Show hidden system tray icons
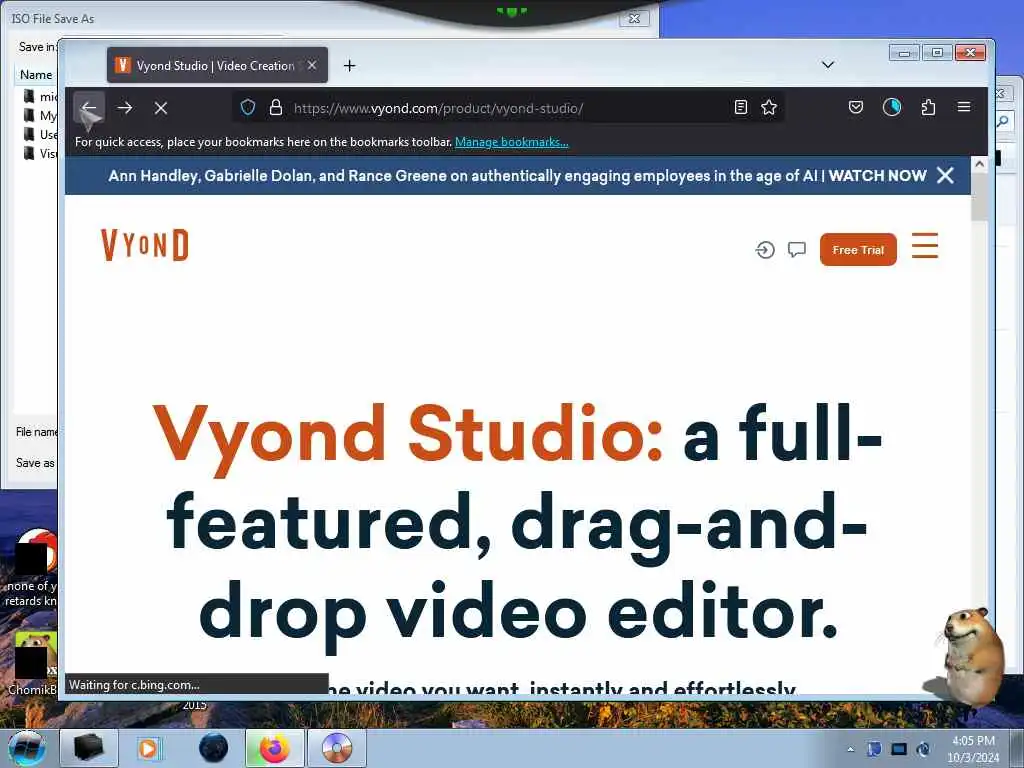This screenshot has height=768, width=1024. click(x=850, y=750)
